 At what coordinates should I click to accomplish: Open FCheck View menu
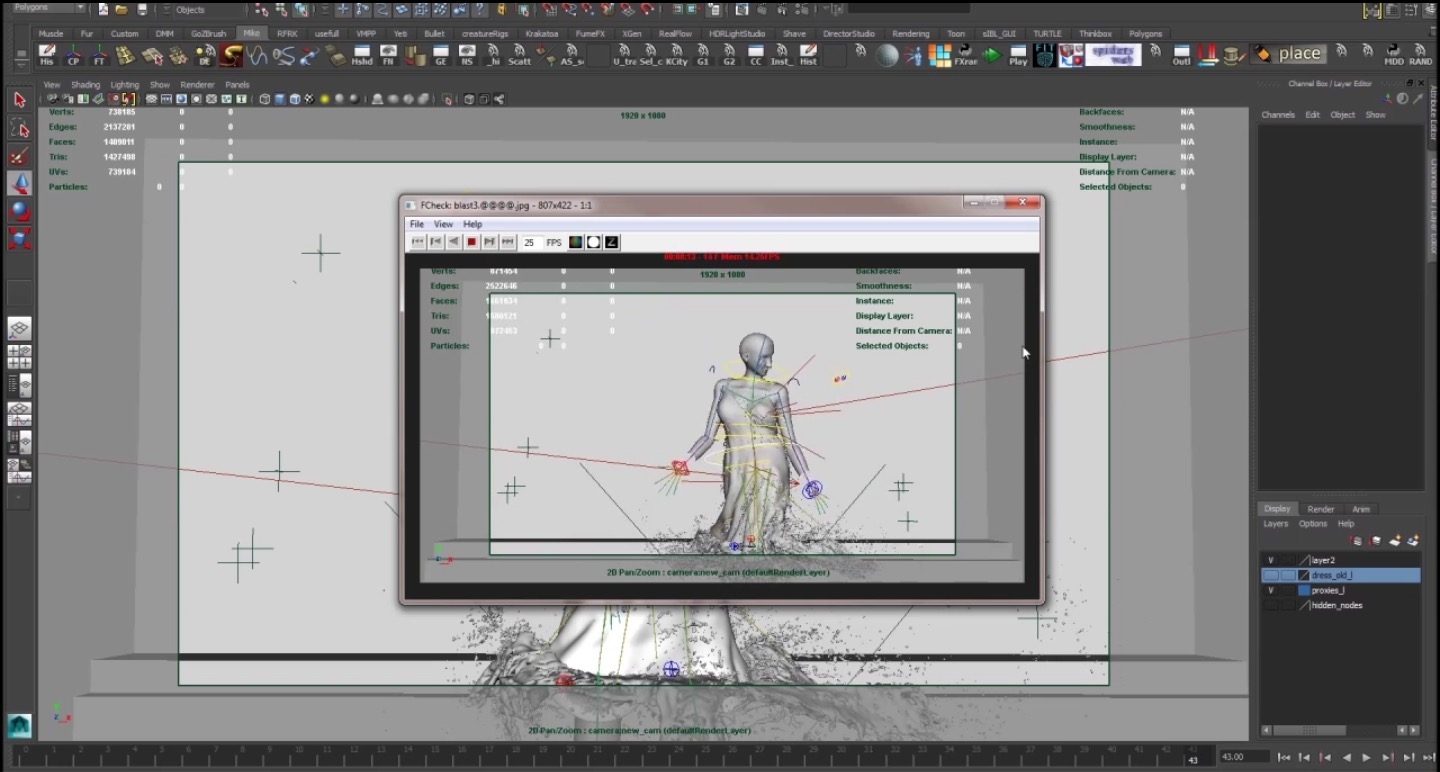443,224
